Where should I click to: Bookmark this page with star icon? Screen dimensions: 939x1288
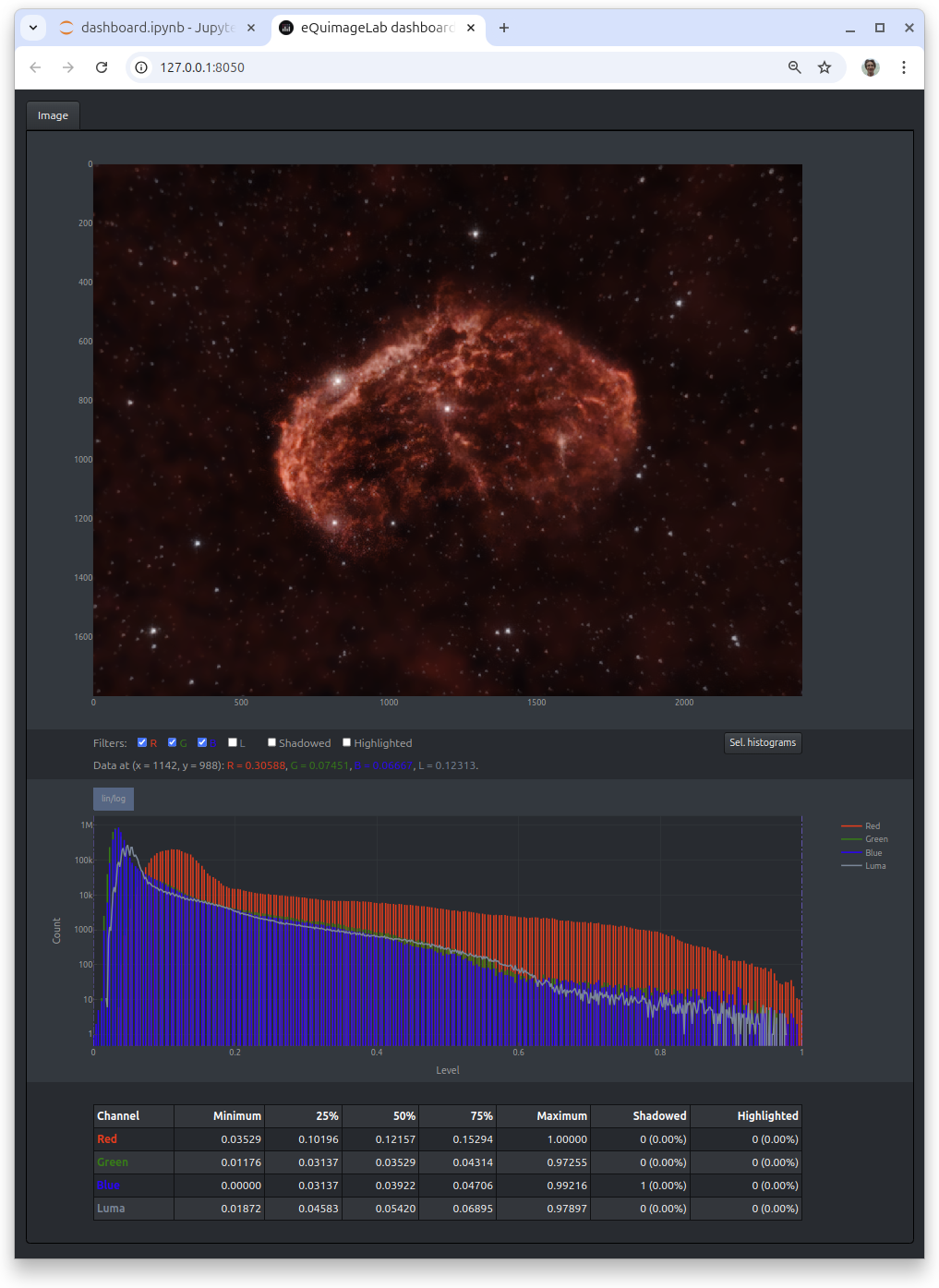click(x=825, y=67)
